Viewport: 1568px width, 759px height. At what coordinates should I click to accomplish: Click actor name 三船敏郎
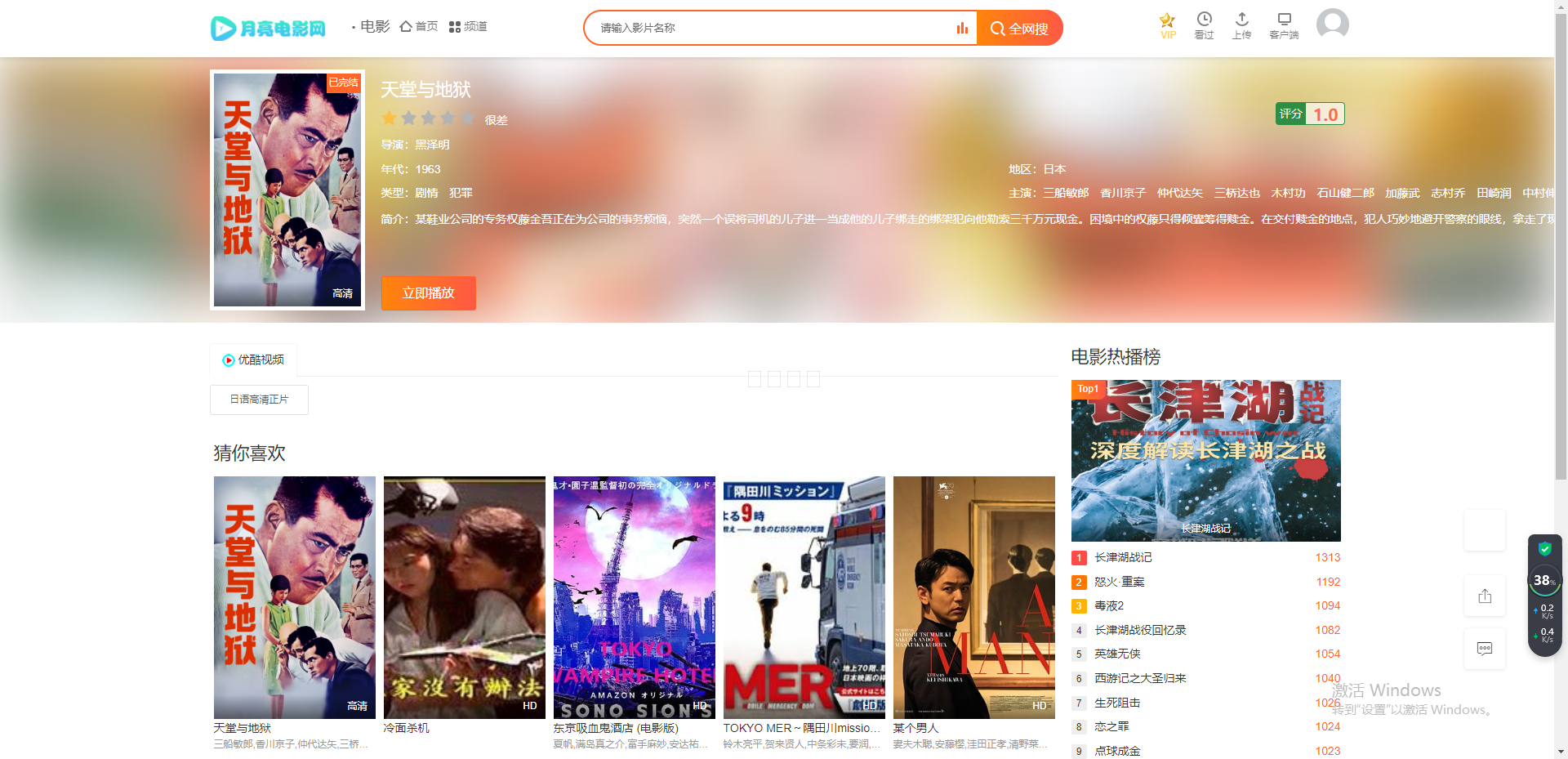click(x=1066, y=193)
